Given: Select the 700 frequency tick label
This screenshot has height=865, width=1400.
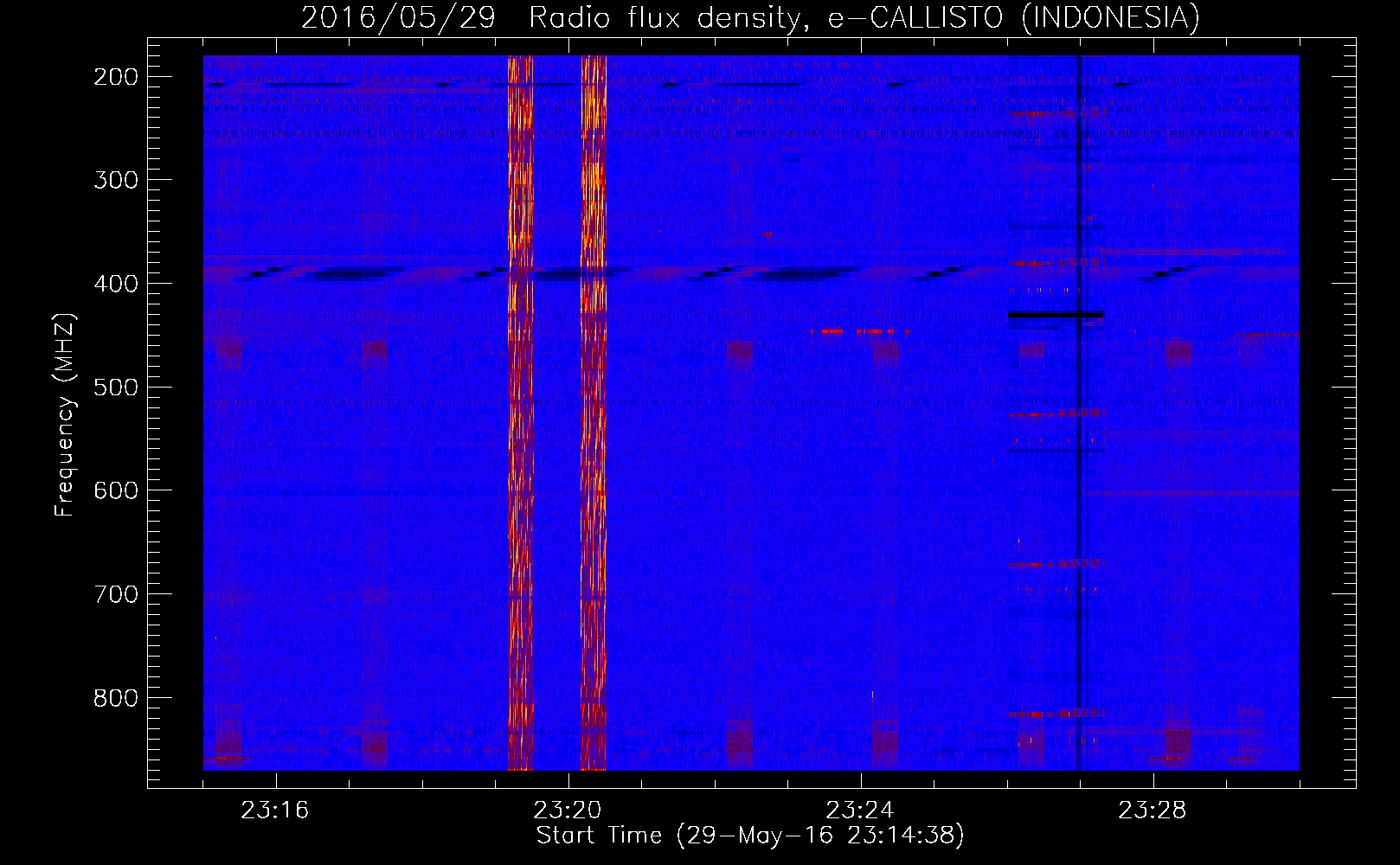Looking at the screenshot, I should tap(116, 594).
